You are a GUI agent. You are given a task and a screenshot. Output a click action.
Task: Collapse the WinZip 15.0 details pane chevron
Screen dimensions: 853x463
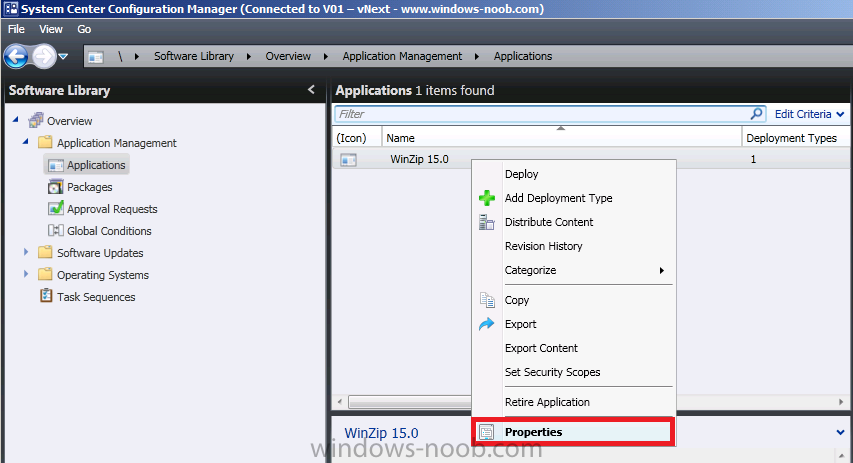point(840,433)
